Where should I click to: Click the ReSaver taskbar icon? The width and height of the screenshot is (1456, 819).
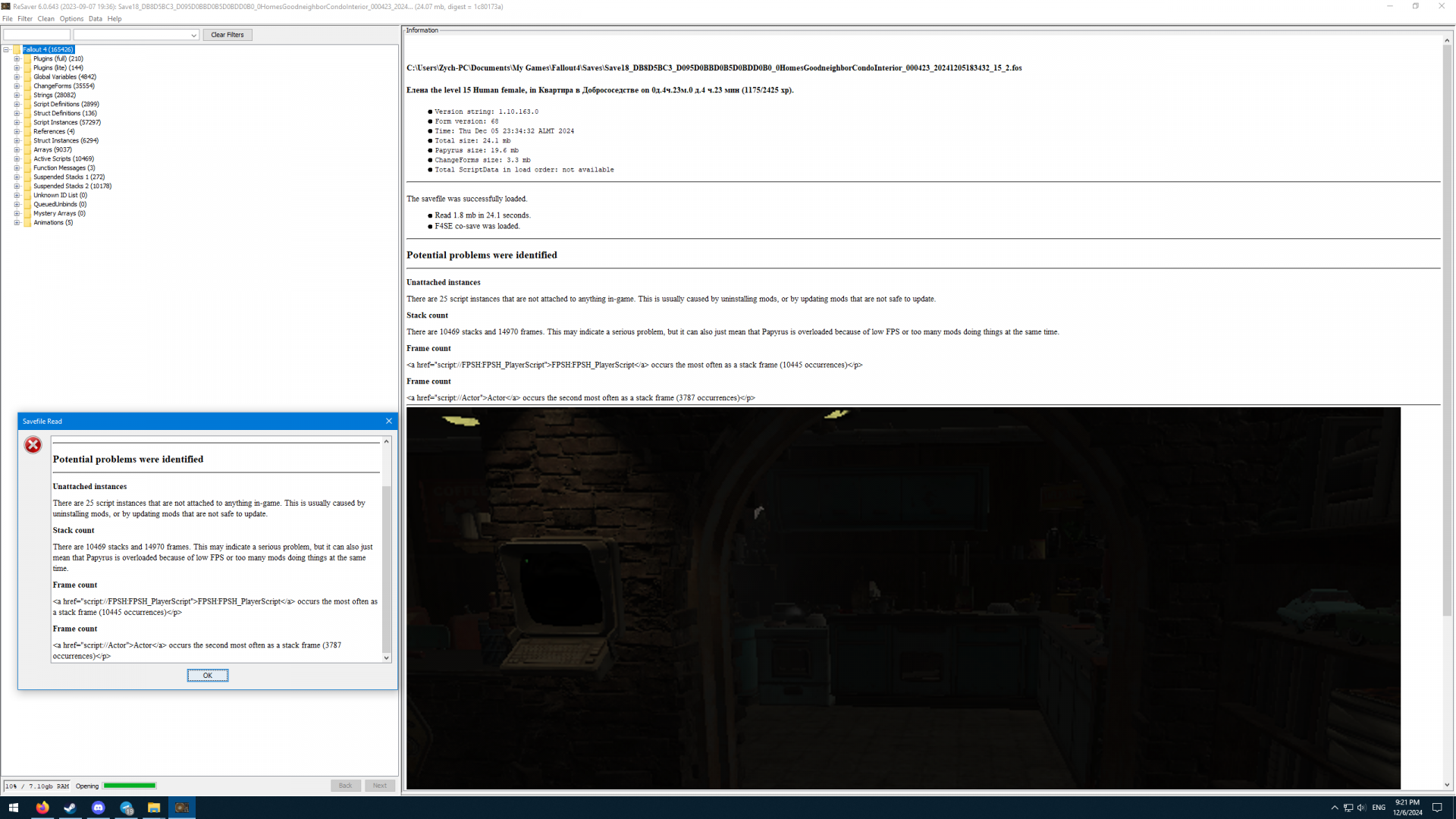coord(182,808)
